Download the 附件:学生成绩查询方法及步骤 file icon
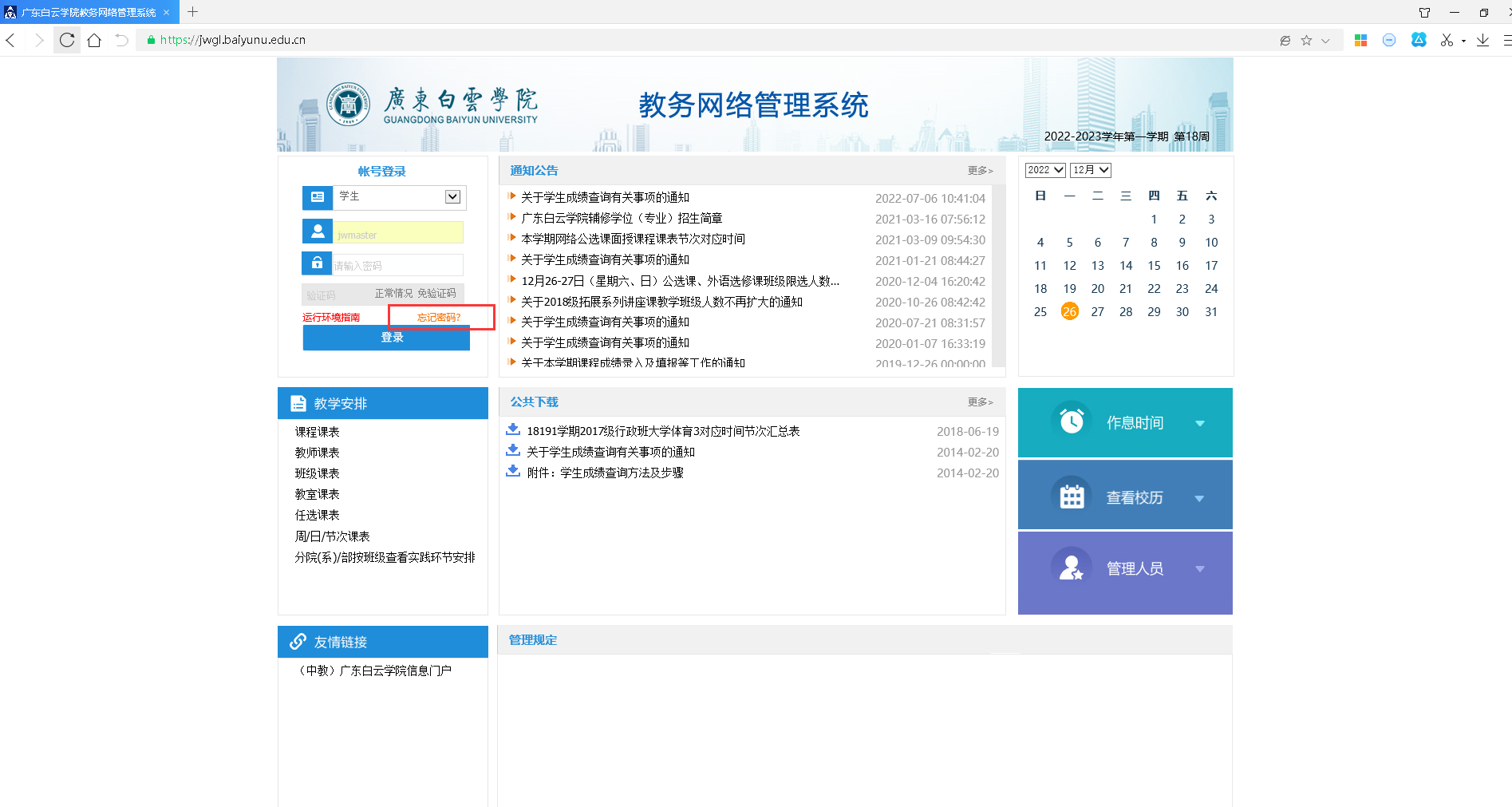The image size is (1512, 807). (513, 471)
